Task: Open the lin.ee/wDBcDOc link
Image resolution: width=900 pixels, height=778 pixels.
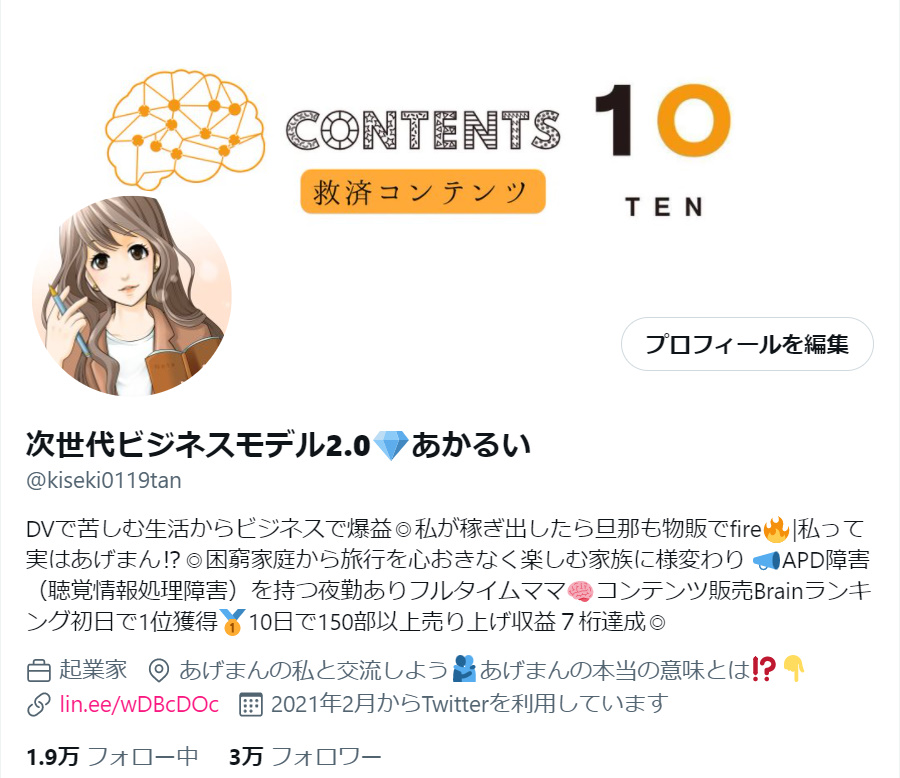Action: (139, 704)
